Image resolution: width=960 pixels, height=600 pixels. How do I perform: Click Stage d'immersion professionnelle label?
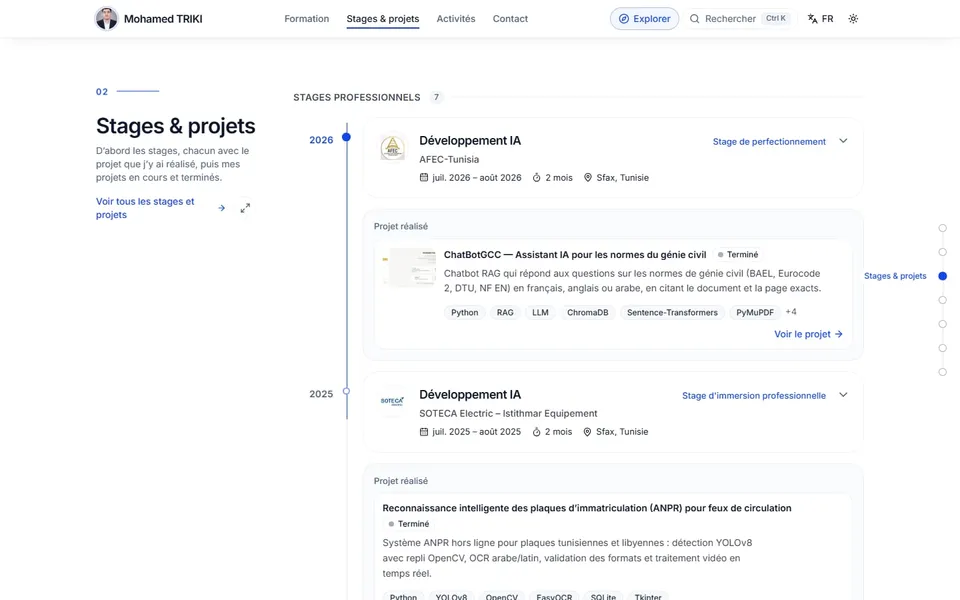point(754,396)
